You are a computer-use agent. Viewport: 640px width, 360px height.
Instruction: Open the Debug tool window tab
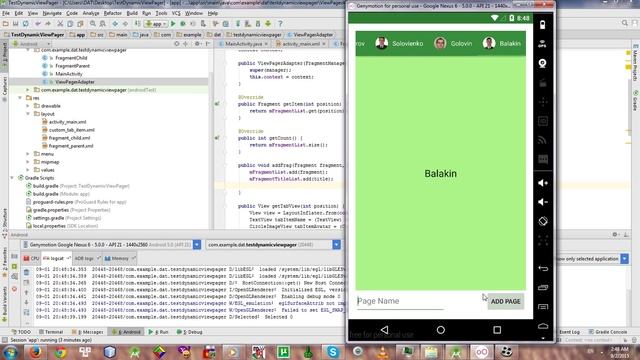[189, 332]
